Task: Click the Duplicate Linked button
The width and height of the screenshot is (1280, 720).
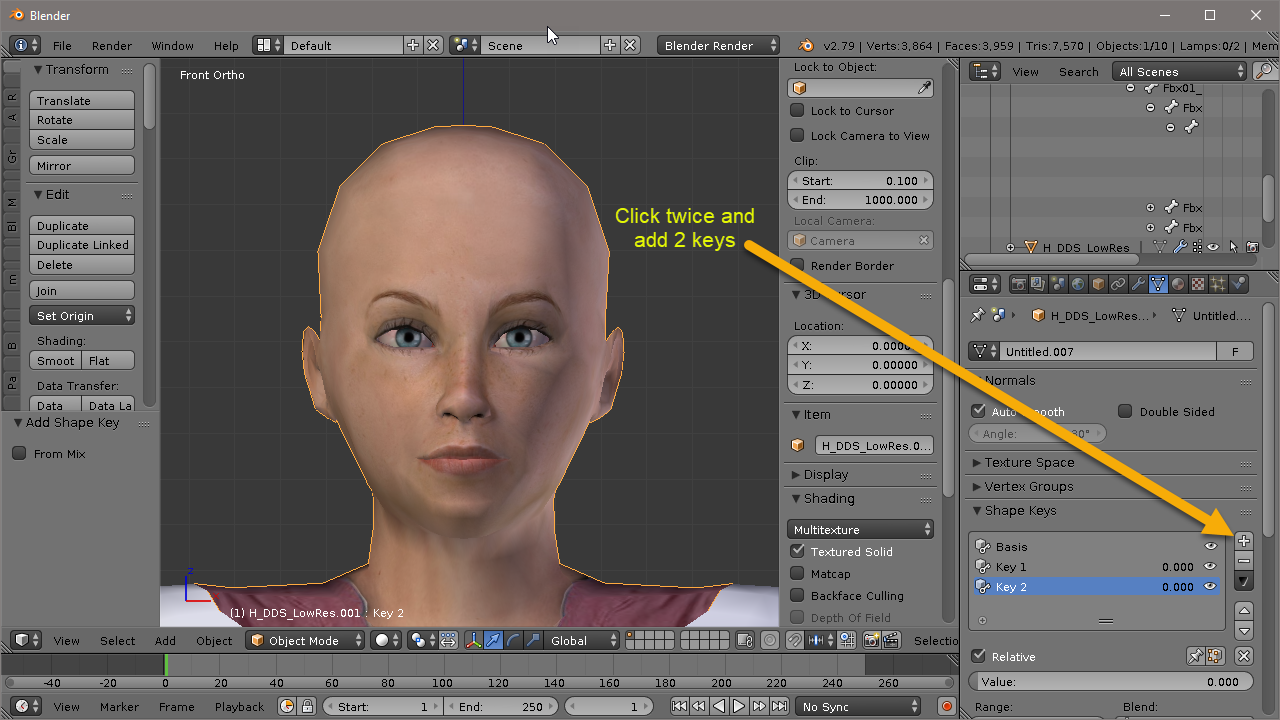Action: click(82, 245)
